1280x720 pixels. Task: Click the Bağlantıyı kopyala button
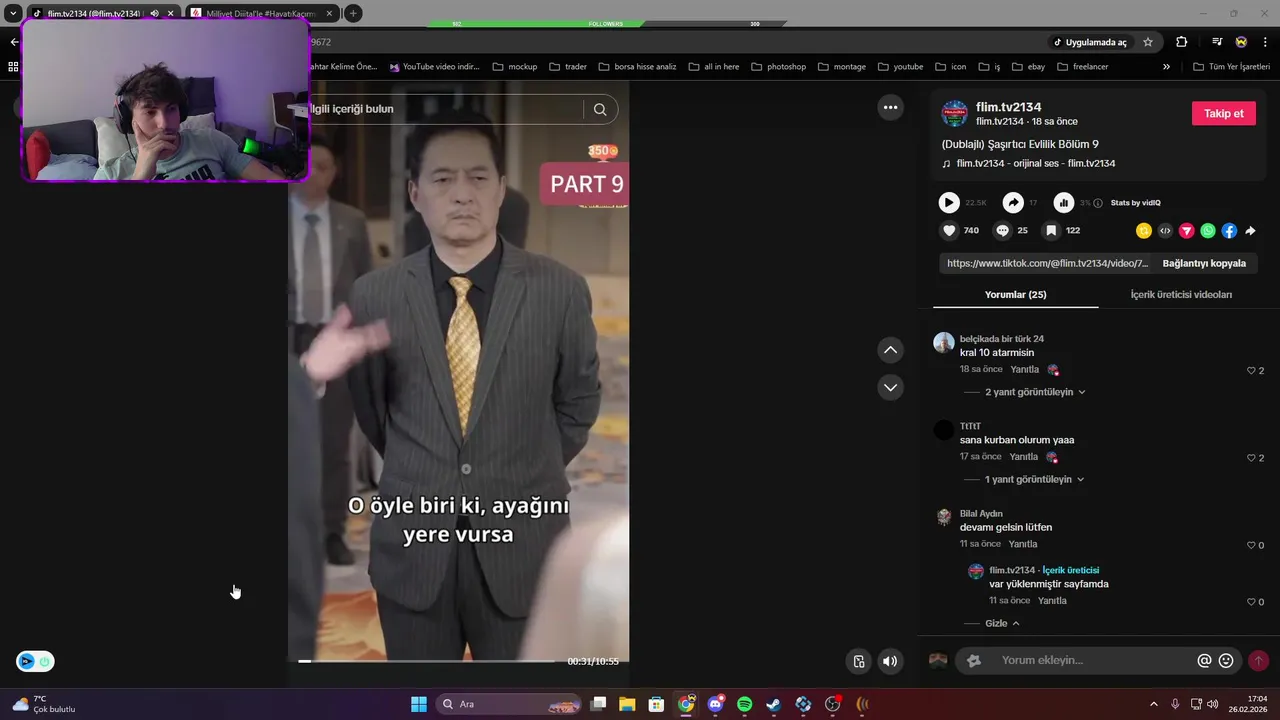[x=1204, y=263]
